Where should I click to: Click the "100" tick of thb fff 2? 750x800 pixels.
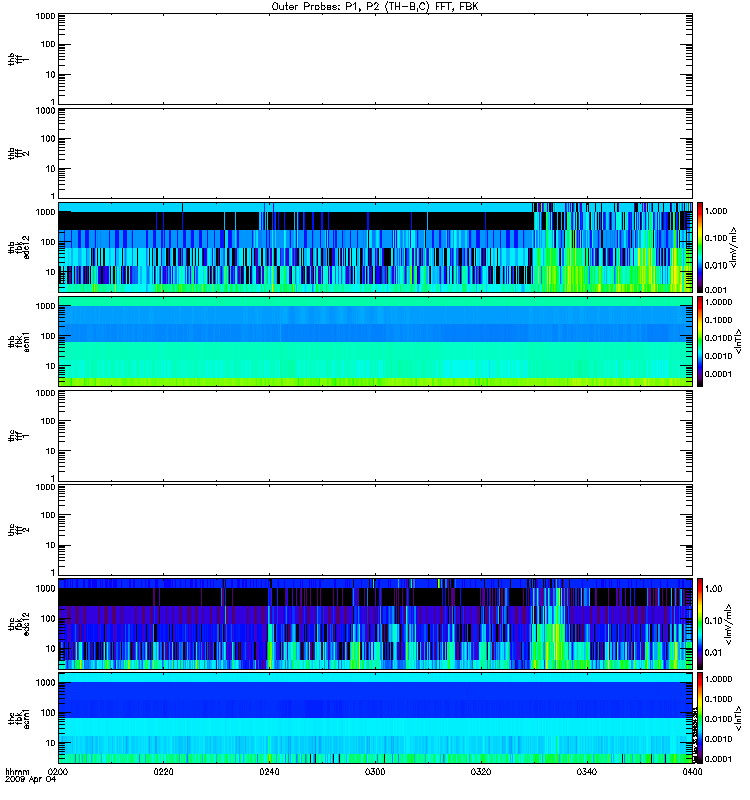pyautogui.click(x=48, y=139)
